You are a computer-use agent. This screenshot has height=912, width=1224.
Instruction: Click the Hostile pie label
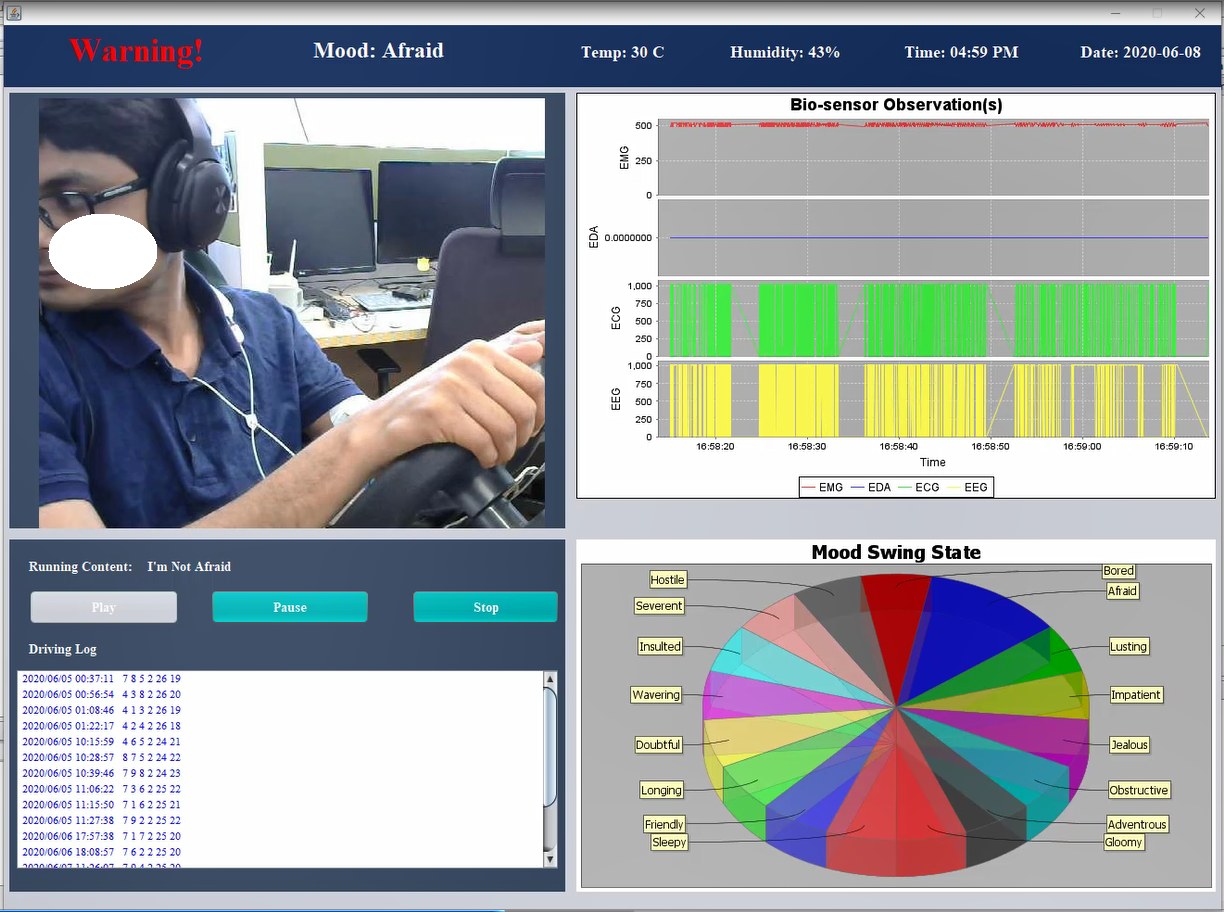(x=667, y=580)
